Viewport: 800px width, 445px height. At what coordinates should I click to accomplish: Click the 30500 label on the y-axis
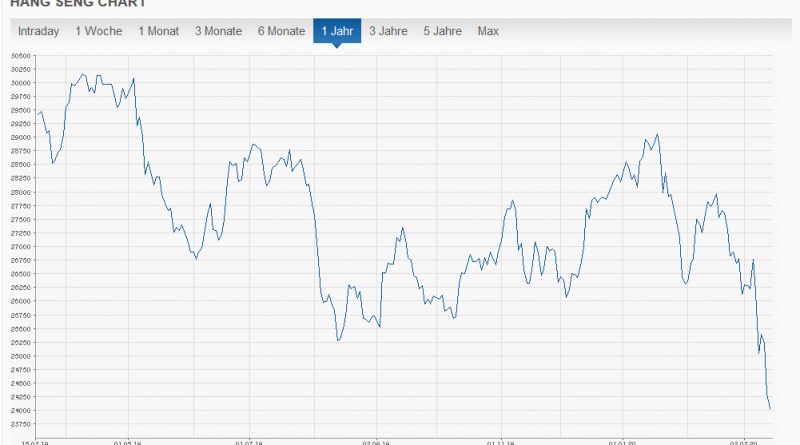[22, 56]
